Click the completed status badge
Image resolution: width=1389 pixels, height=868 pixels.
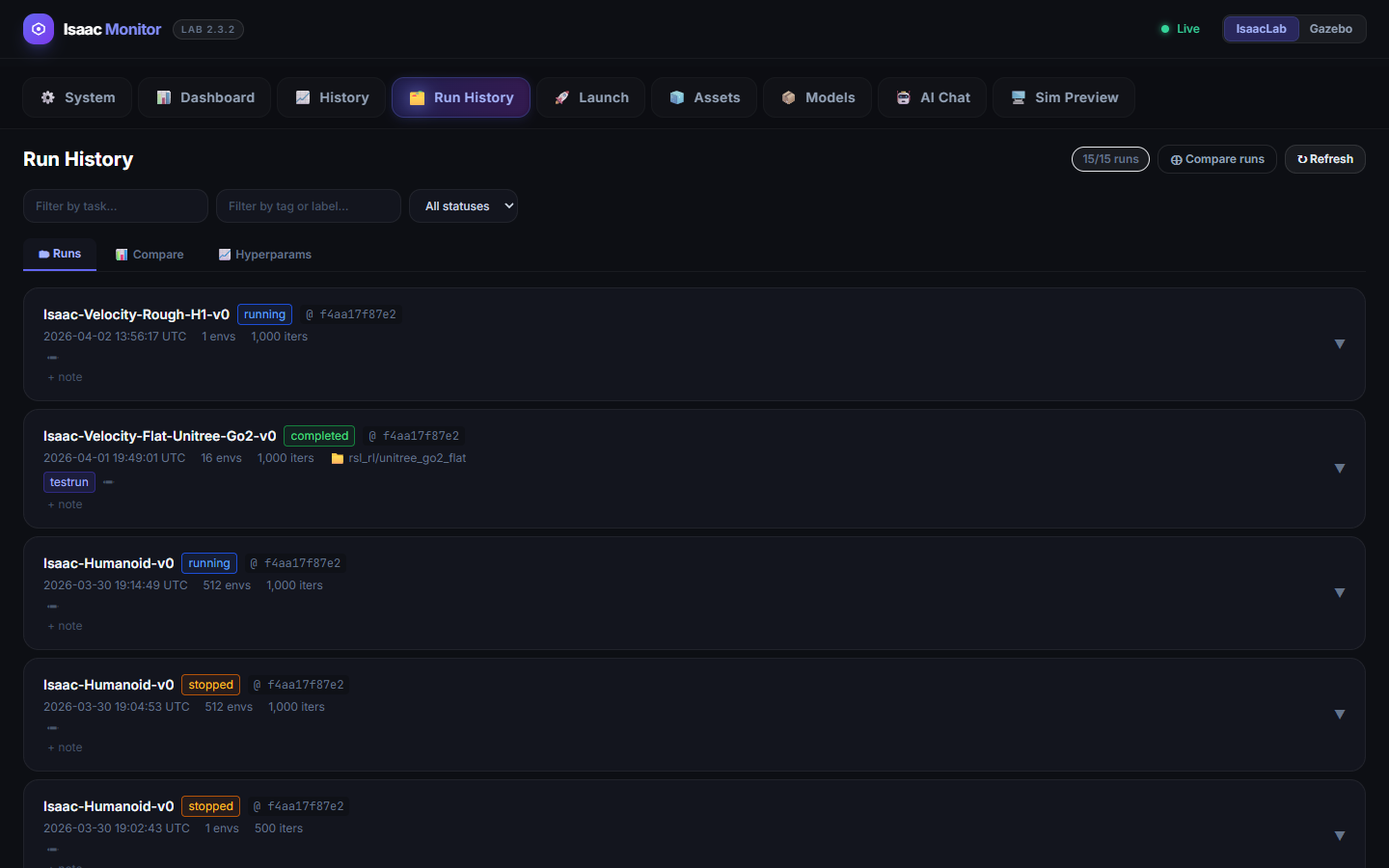pos(319,436)
